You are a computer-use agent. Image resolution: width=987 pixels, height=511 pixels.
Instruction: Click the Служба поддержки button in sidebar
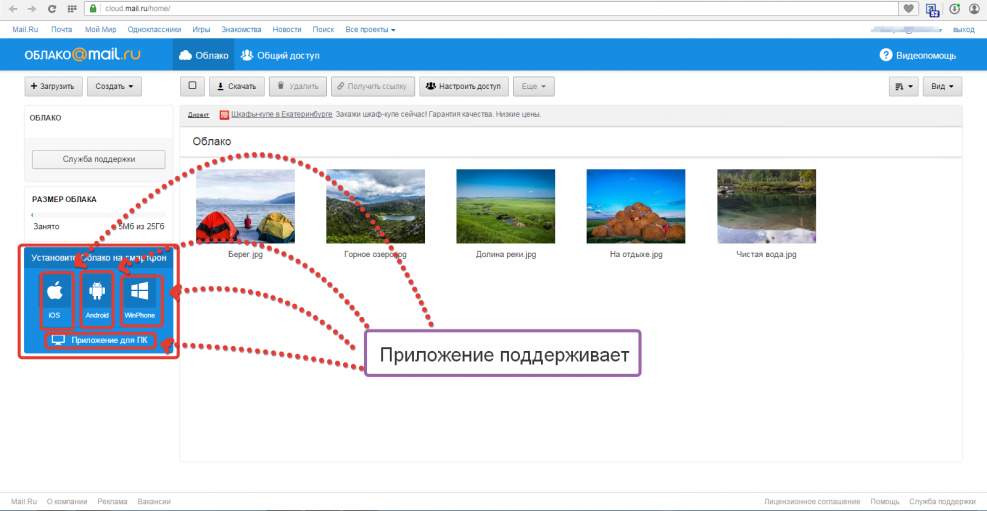coord(98,158)
